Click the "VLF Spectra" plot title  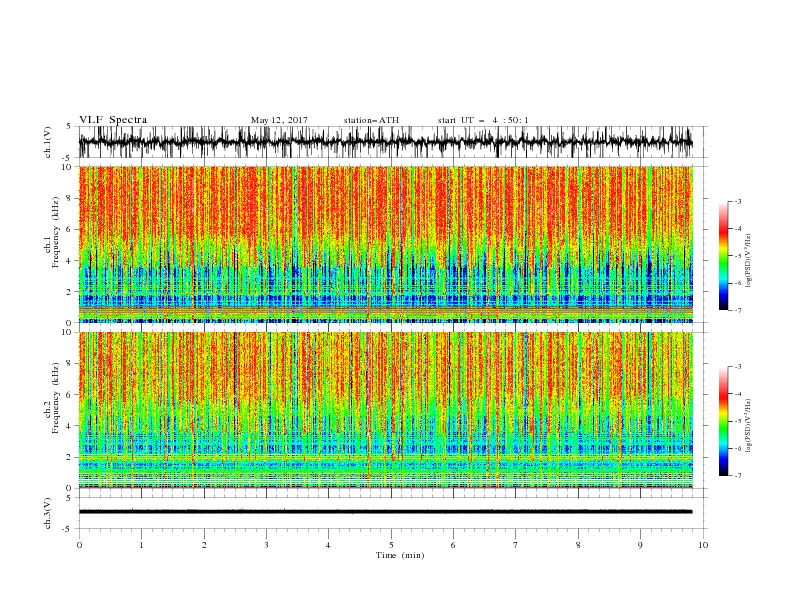tap(113, 120)
